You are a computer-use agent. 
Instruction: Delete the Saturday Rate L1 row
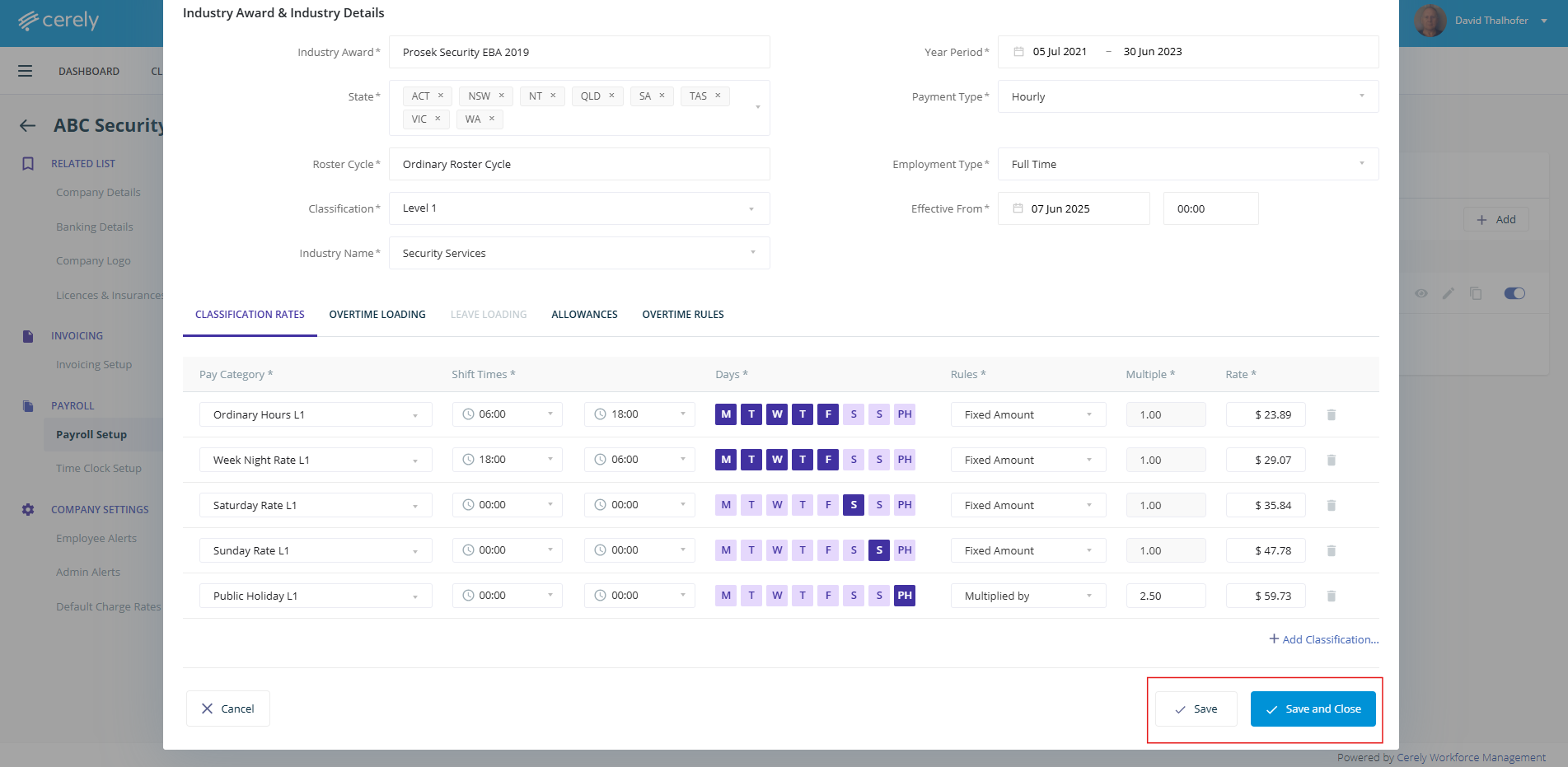pos(1331,506)
